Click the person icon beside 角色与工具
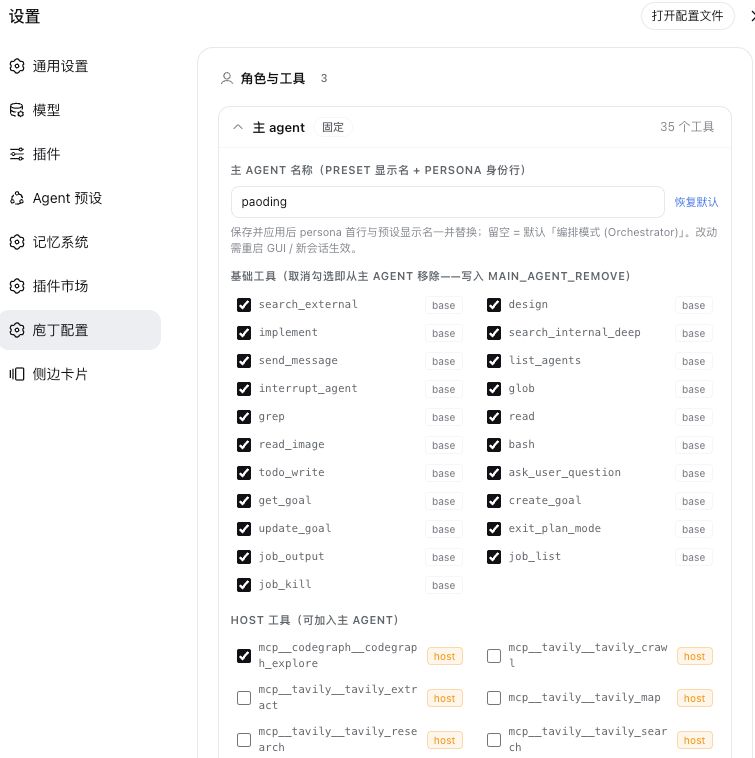The image size is (755, 758). (227, 78)
